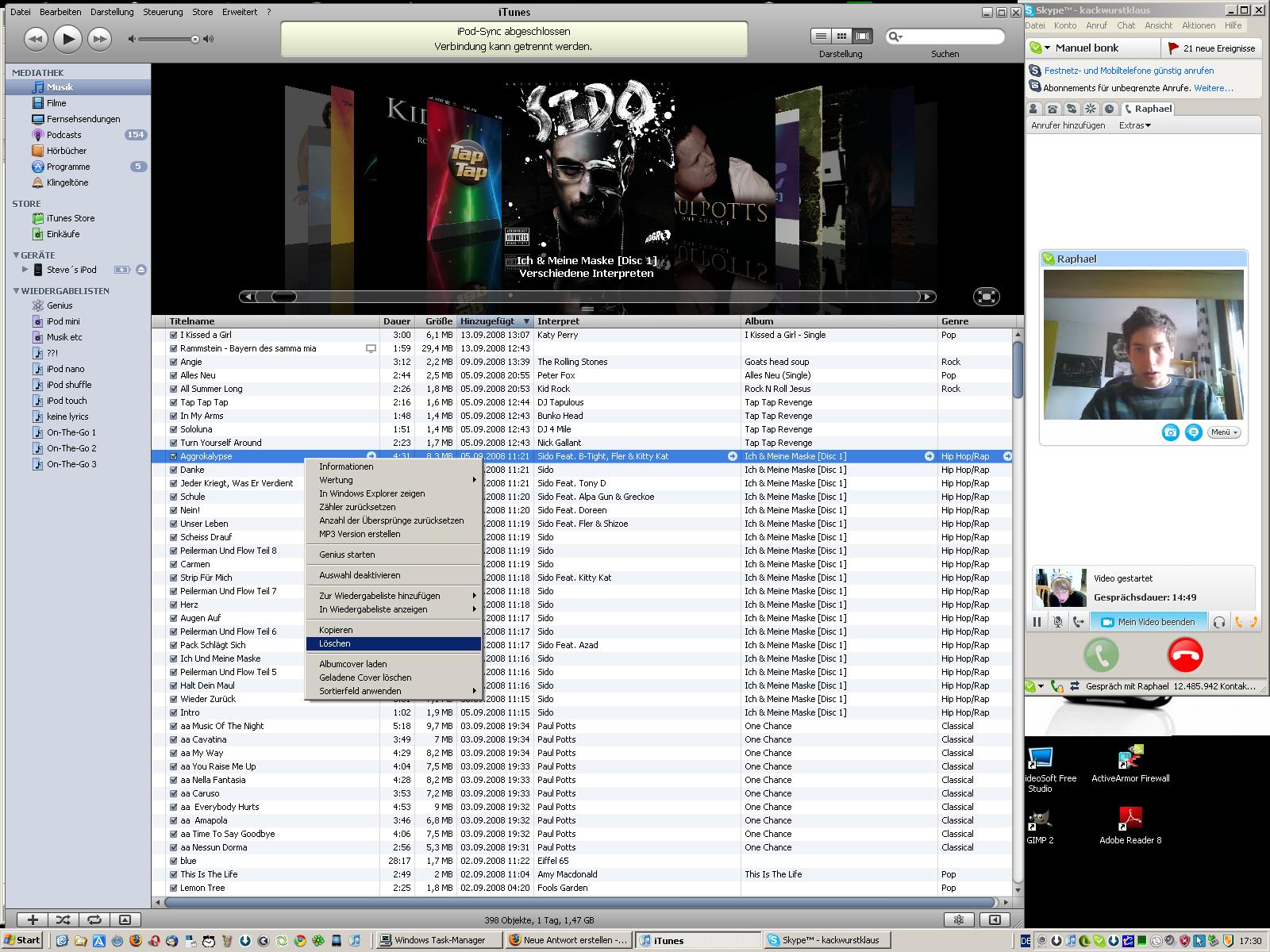Open the Wertung submenu
This screenshot has width=1270, height=952.
tap(394, 480)
